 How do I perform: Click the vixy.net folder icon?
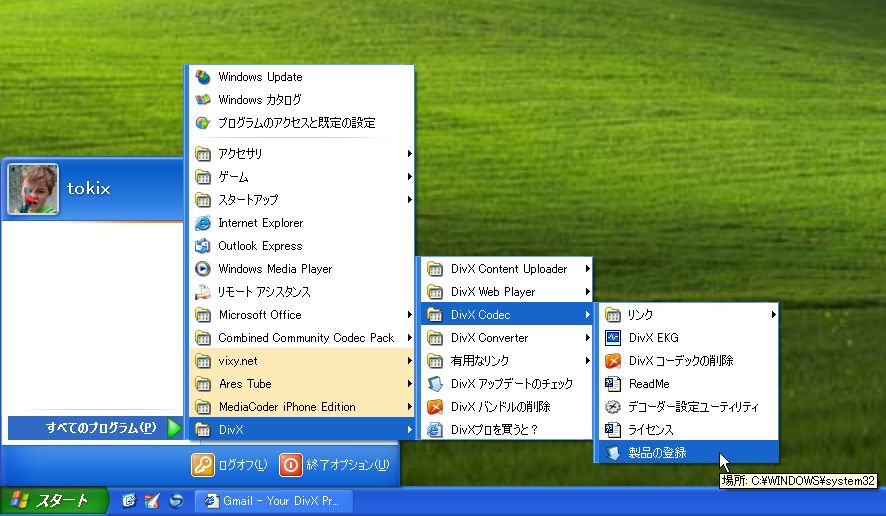tap(203, 361)
